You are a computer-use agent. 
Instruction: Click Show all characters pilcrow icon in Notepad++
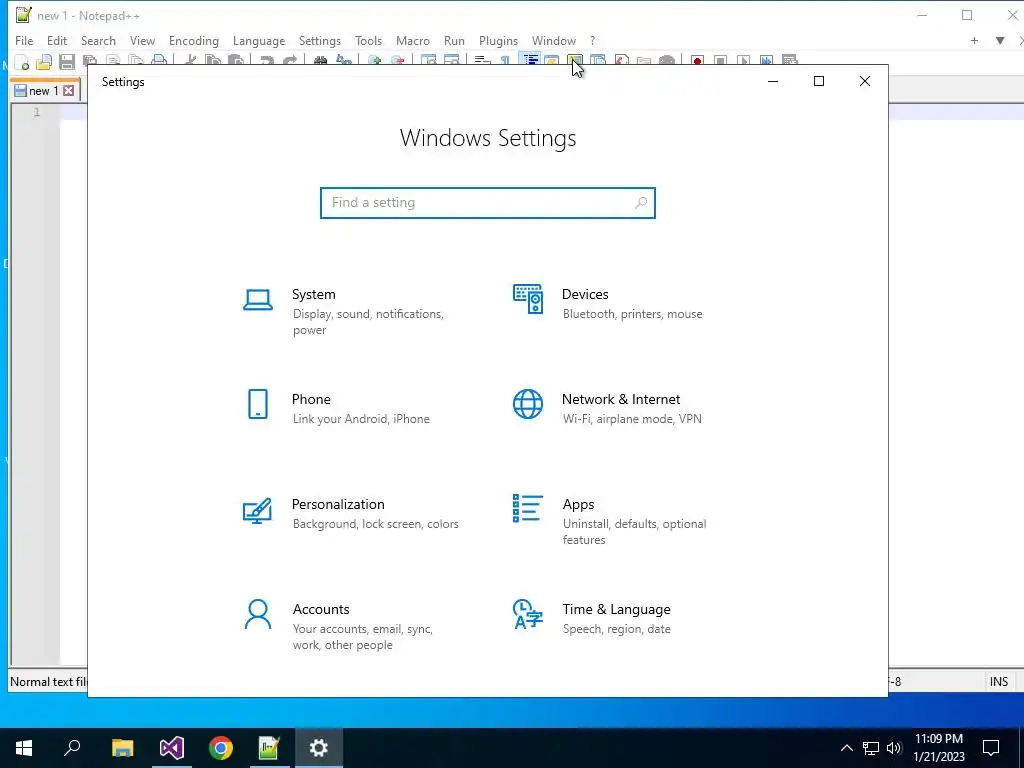coord(505,61)
